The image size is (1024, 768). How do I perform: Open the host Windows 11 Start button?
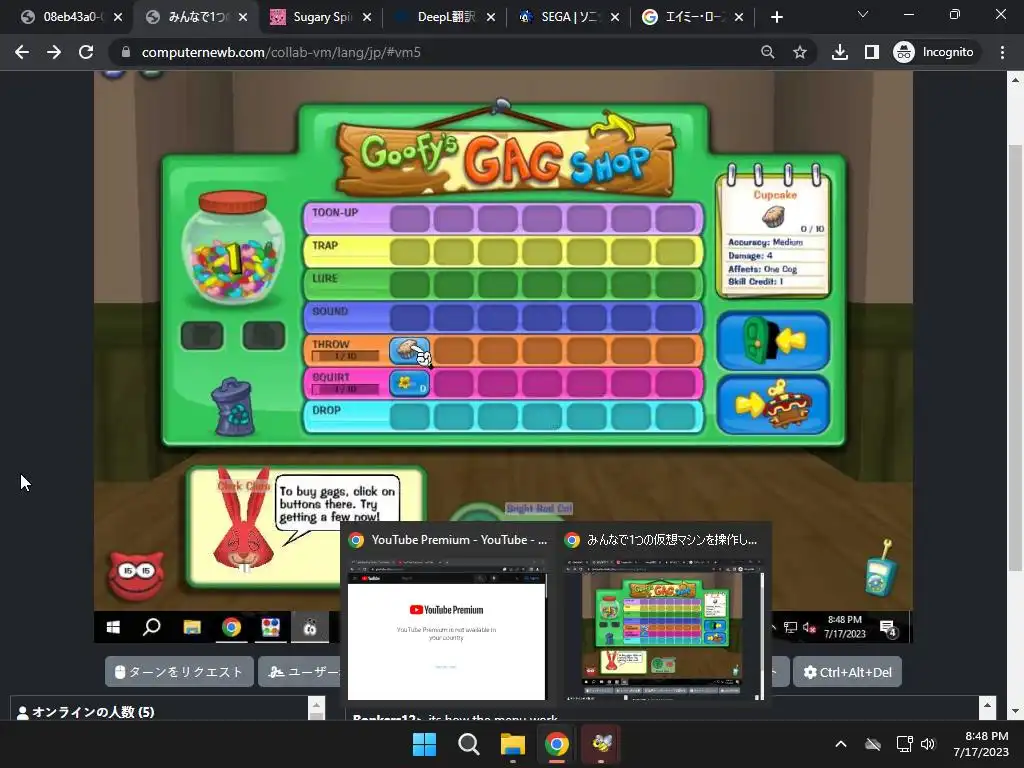[x=424, y=744]
